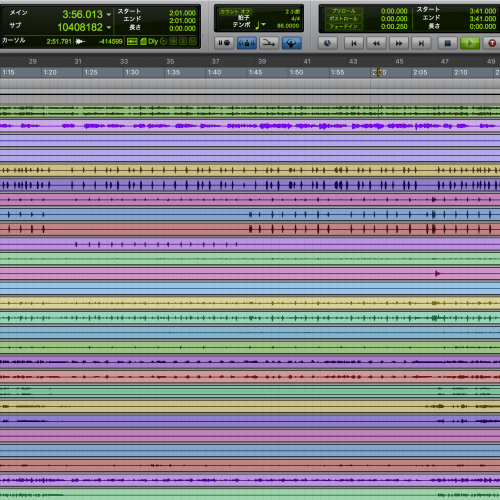Toggle the MIDI merge button
This screenshot has height=500, width=500.
269,43
